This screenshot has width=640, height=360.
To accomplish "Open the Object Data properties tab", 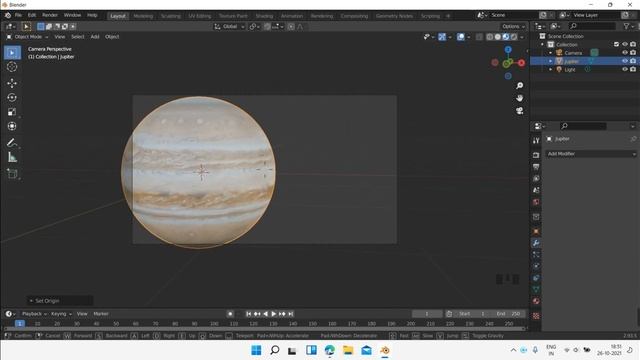I will 536,289.
